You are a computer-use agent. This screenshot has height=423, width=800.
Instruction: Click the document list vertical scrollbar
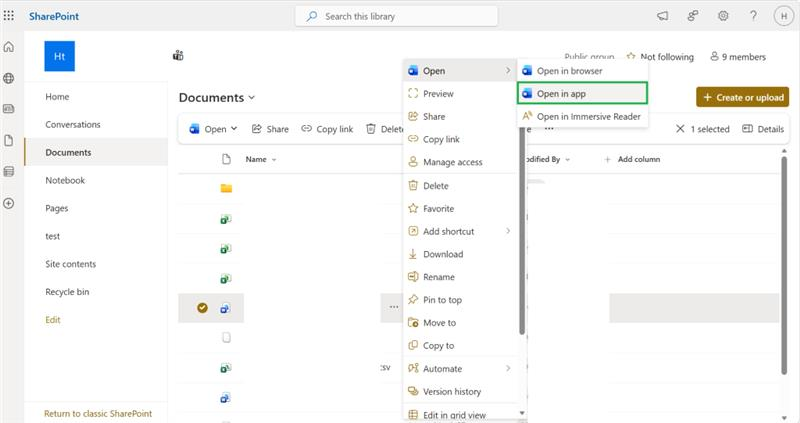[x=784, y=265]
